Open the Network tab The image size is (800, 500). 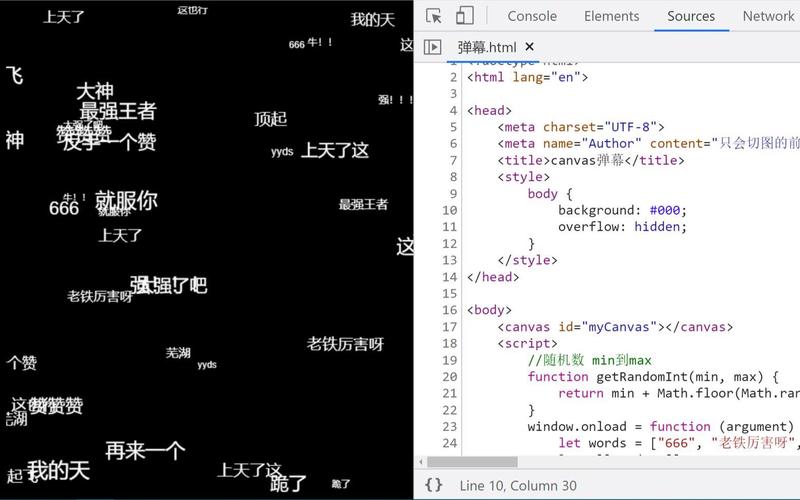[768, 16]
